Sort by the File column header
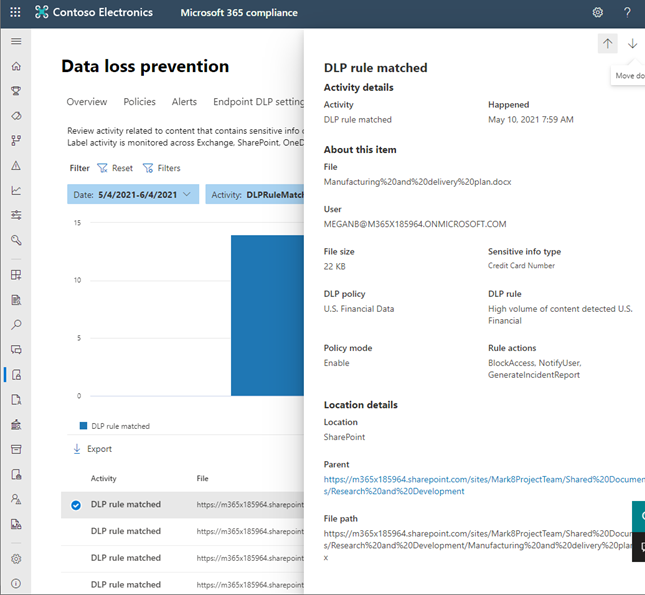Image resolution: width=645 pixels, height=595 pixels. click(x=202, y=478)
